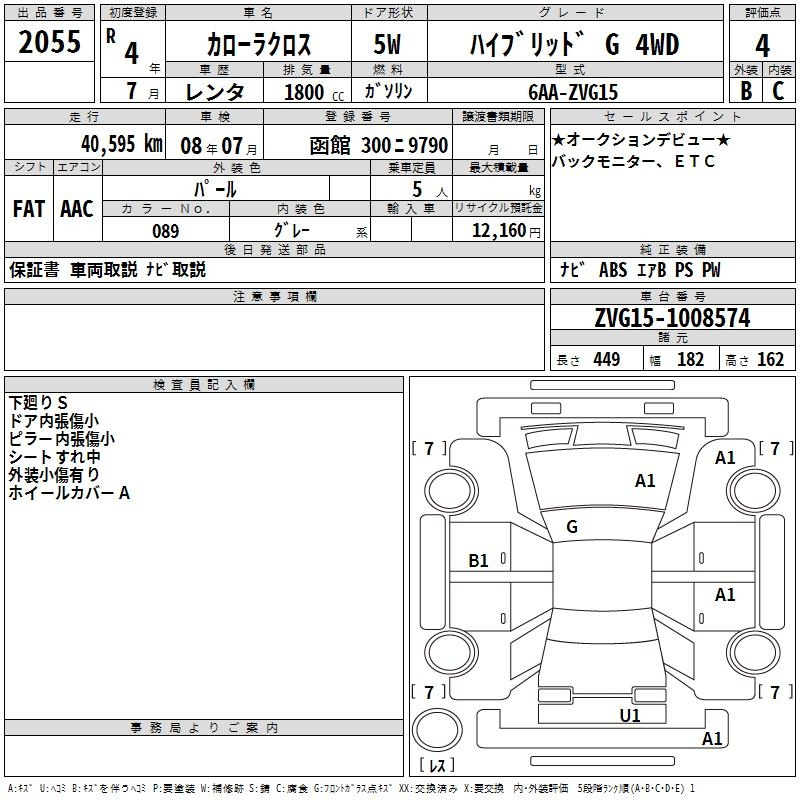
Task: Select the sales point ★オークションデビュー★
Action: [641, 139]
